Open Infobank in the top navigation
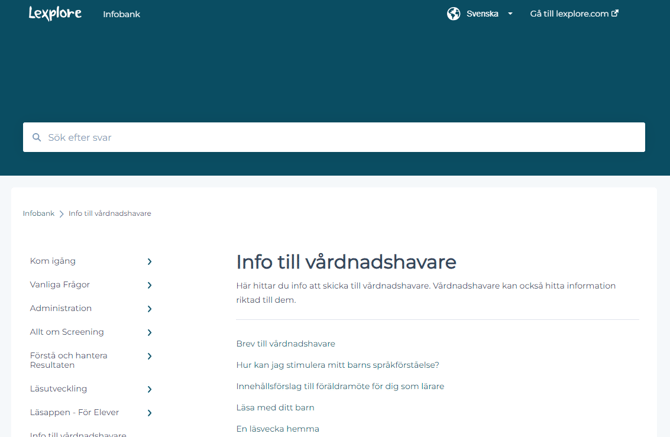This screenshot has width=670, height=437. (x=121, y=14)
